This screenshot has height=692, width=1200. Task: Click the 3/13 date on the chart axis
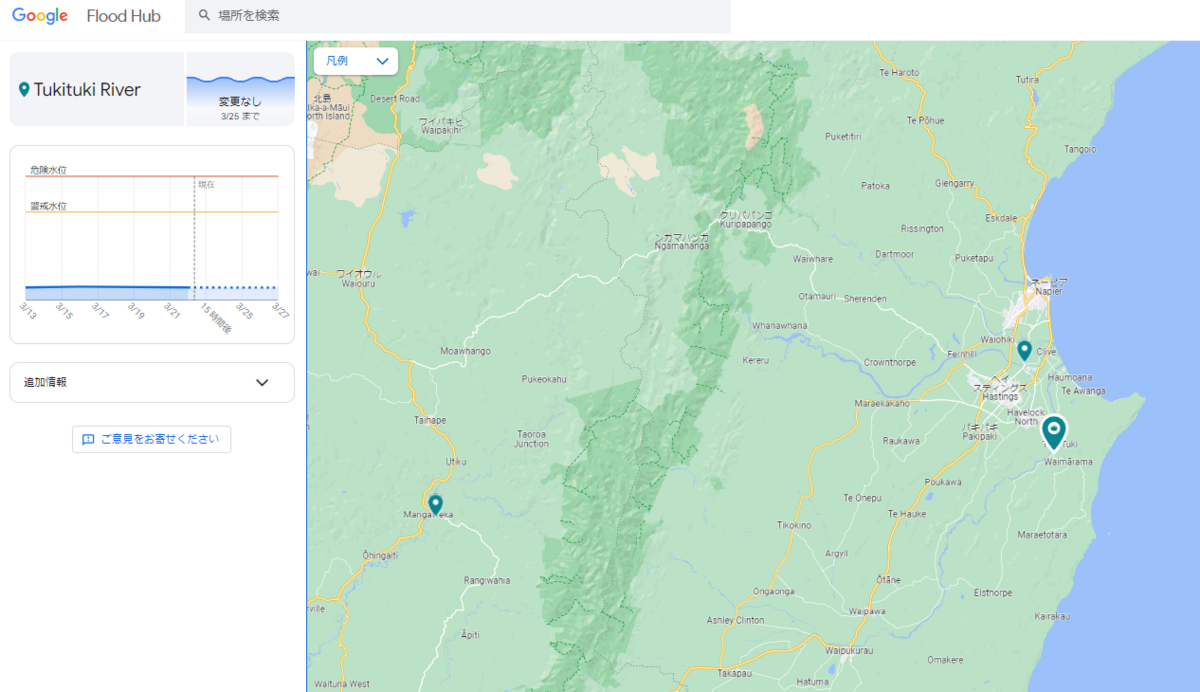[x=29, y=309]
